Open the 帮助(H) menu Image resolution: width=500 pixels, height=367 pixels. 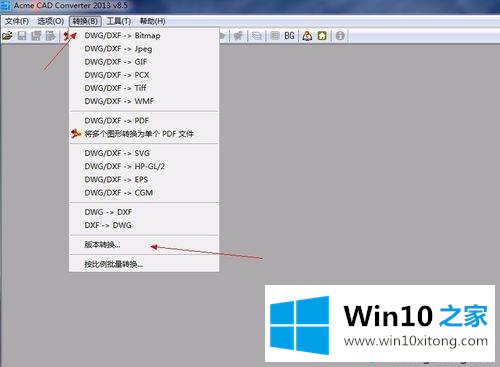(152, 21)
